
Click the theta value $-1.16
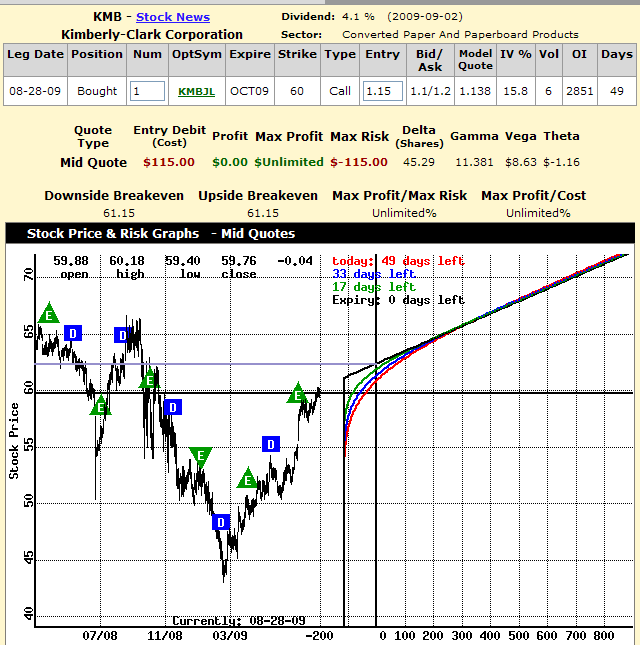(x=561, y=162)
